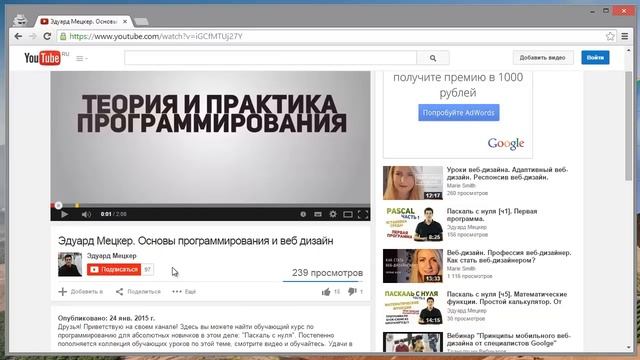Go back with the browser back arrow
The image size is (640, 360).
pyautogui.click(x=18, y=36)
